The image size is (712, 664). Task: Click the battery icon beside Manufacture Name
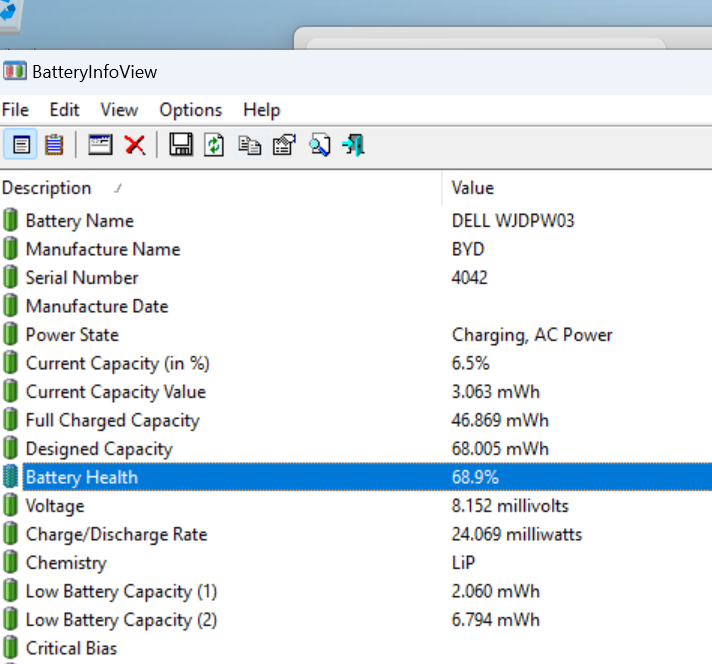pos(10,249)
